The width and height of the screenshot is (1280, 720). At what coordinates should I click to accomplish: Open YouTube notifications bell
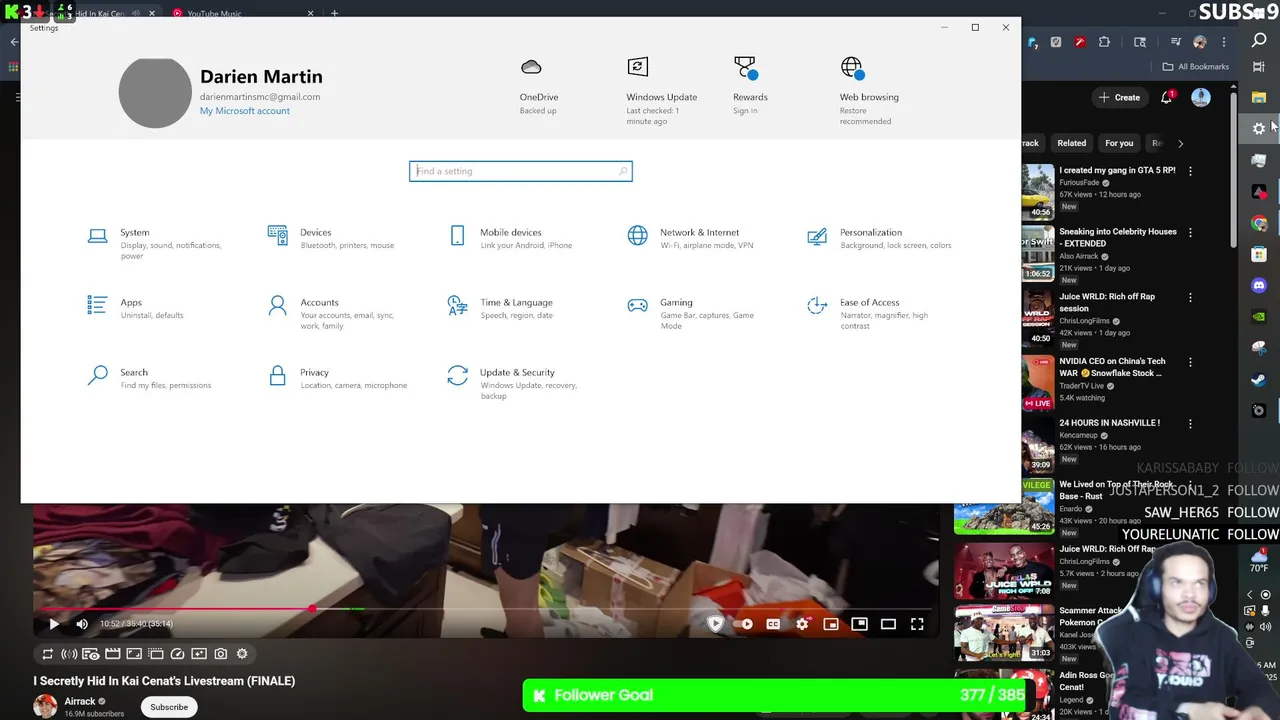[x=1167, y=97]
